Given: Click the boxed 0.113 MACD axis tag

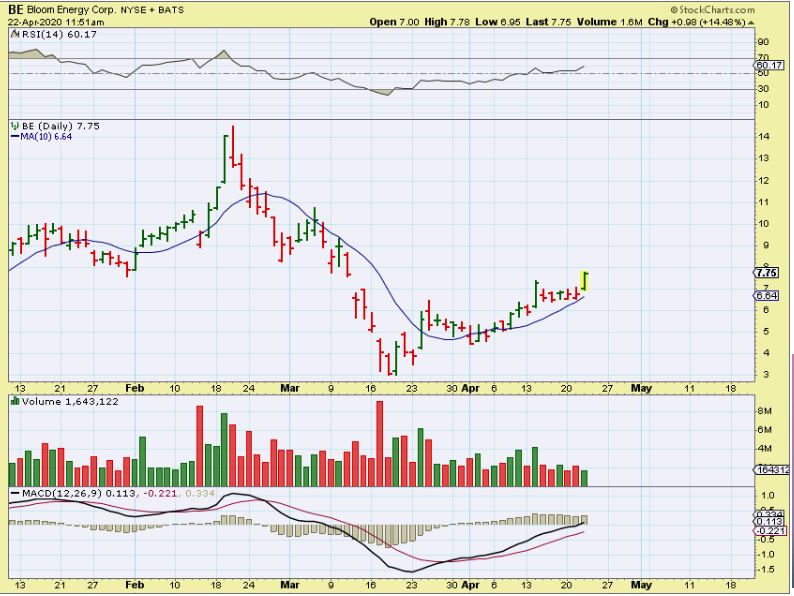Looking at the screenshot, I should point(769,522).
